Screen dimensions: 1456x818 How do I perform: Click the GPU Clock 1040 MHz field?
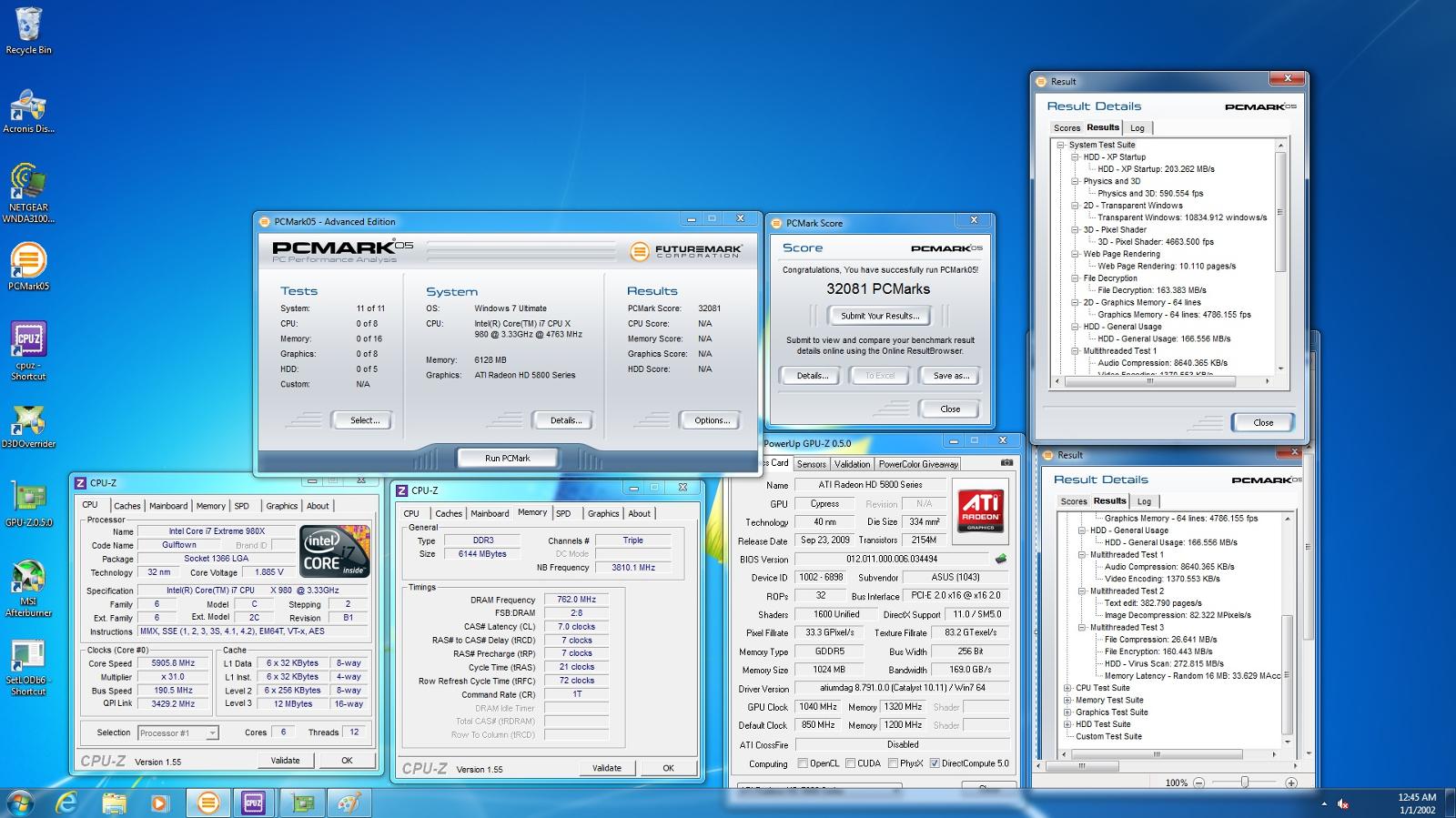(x=816, y=707)
